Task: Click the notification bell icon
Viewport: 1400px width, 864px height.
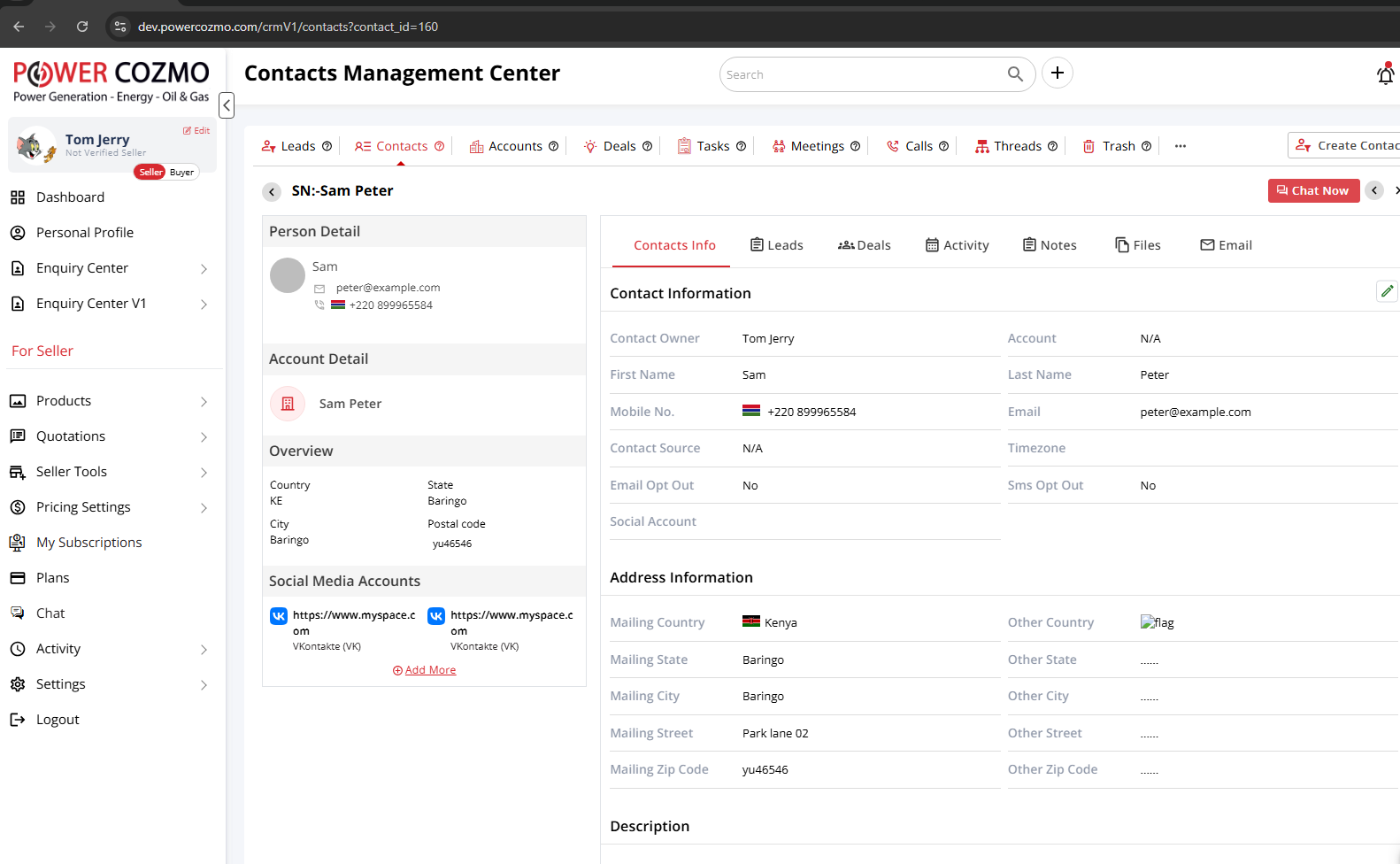Action: click(x=1385, y=75)
